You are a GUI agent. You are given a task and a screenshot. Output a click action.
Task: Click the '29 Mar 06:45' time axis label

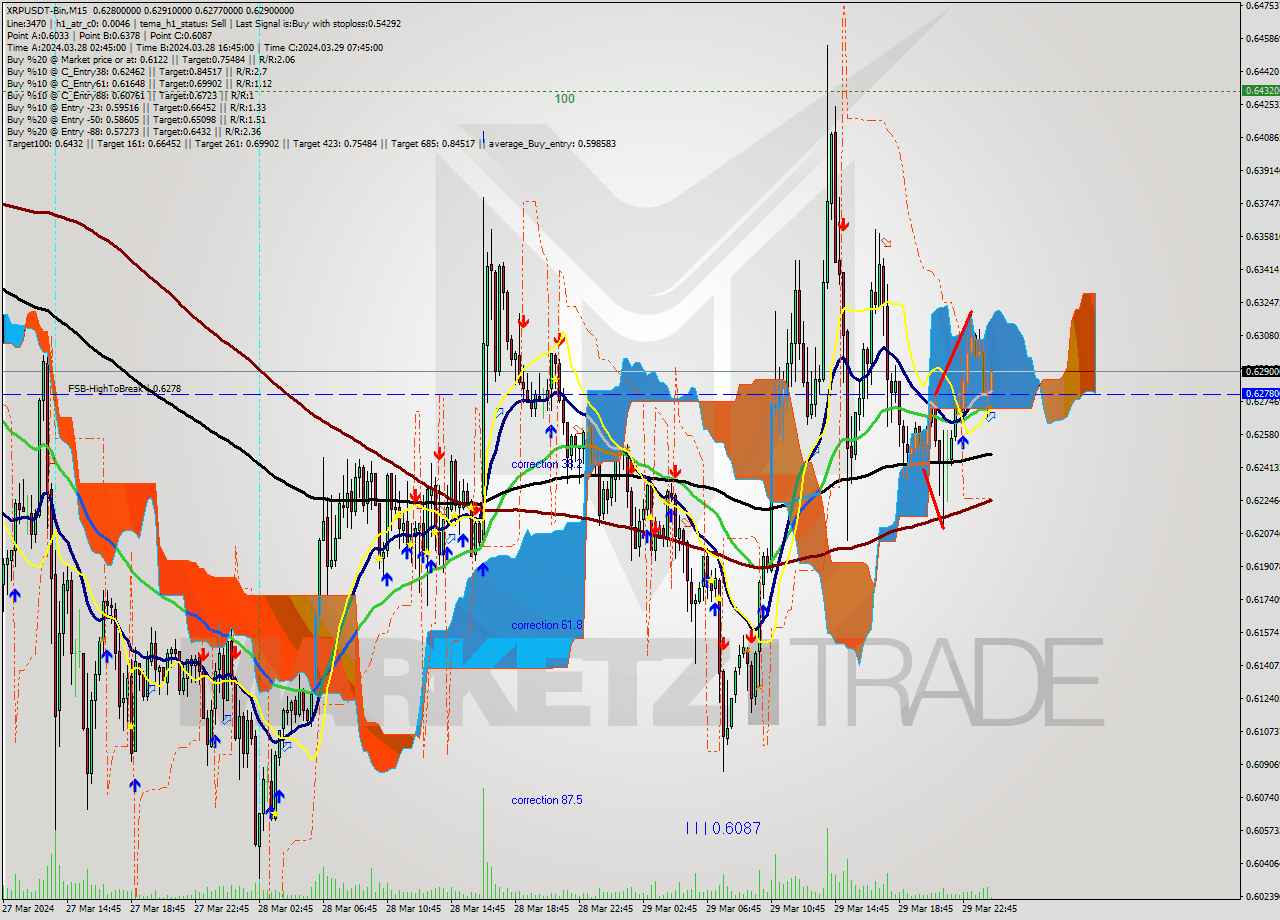coord(733,909)
